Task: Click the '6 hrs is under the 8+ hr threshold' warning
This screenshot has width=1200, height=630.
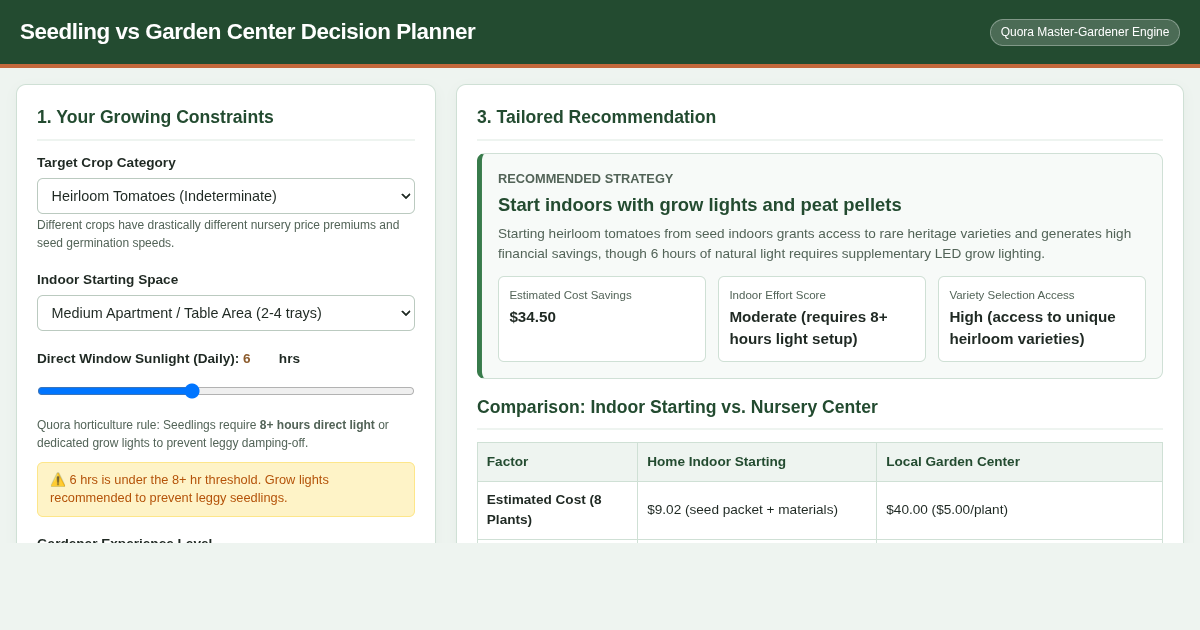Action: point(226,489)
